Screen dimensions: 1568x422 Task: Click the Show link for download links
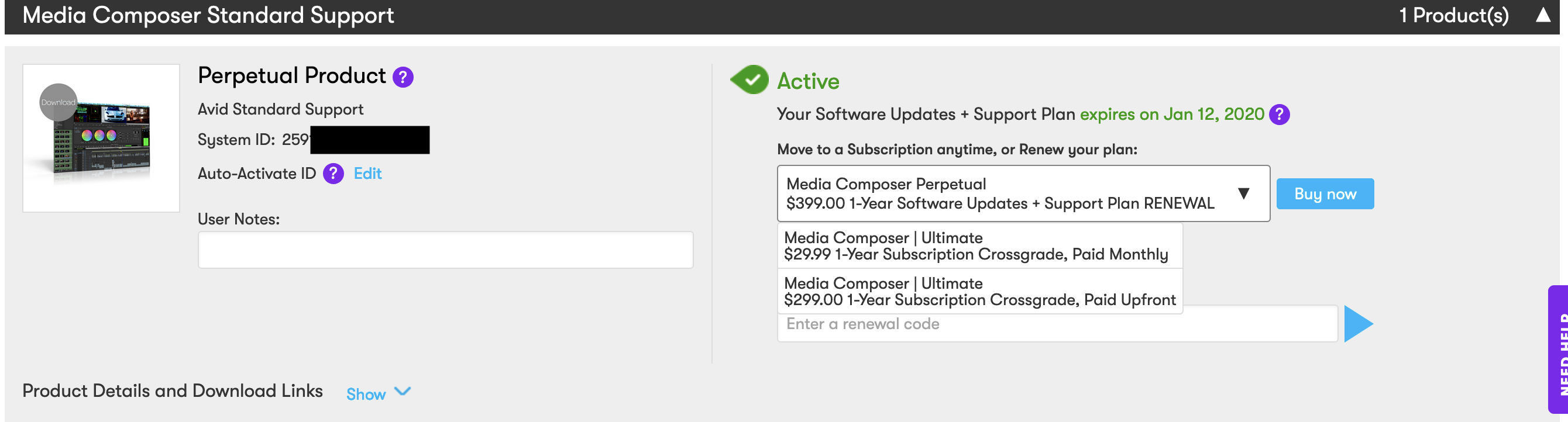pos(366,394)
